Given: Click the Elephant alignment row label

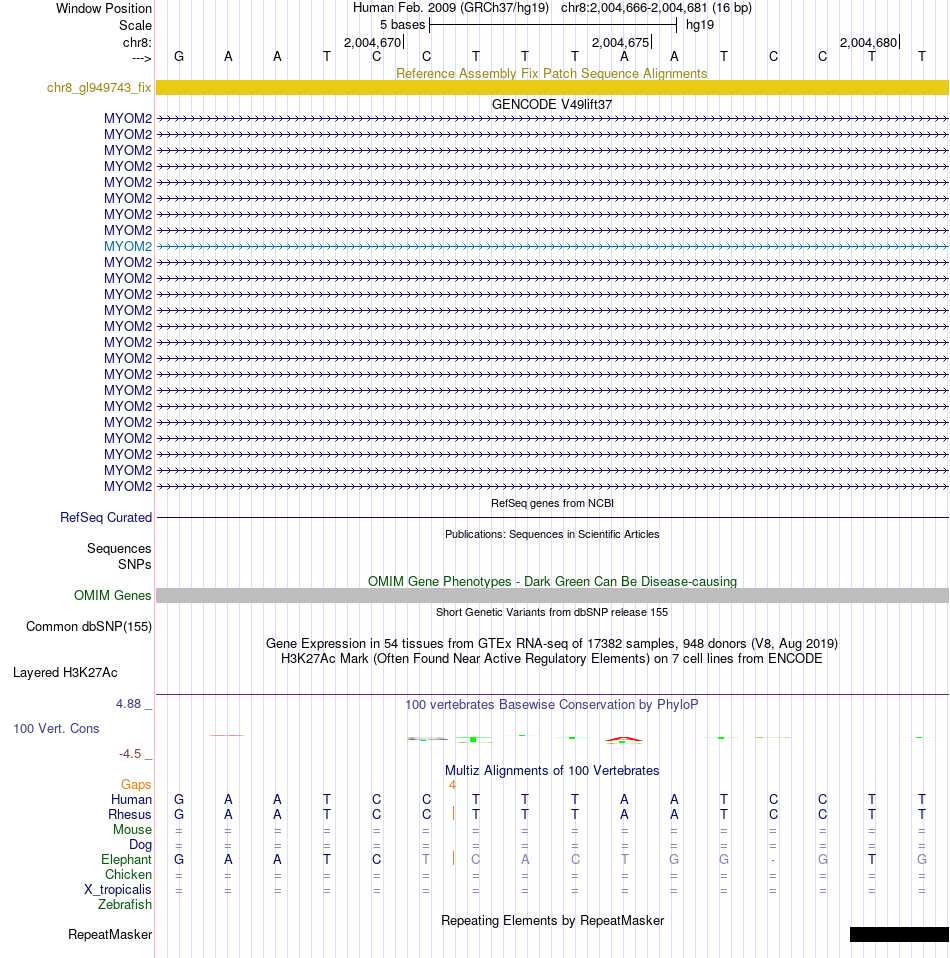Looking at the screenshot, I should (126, 860).
